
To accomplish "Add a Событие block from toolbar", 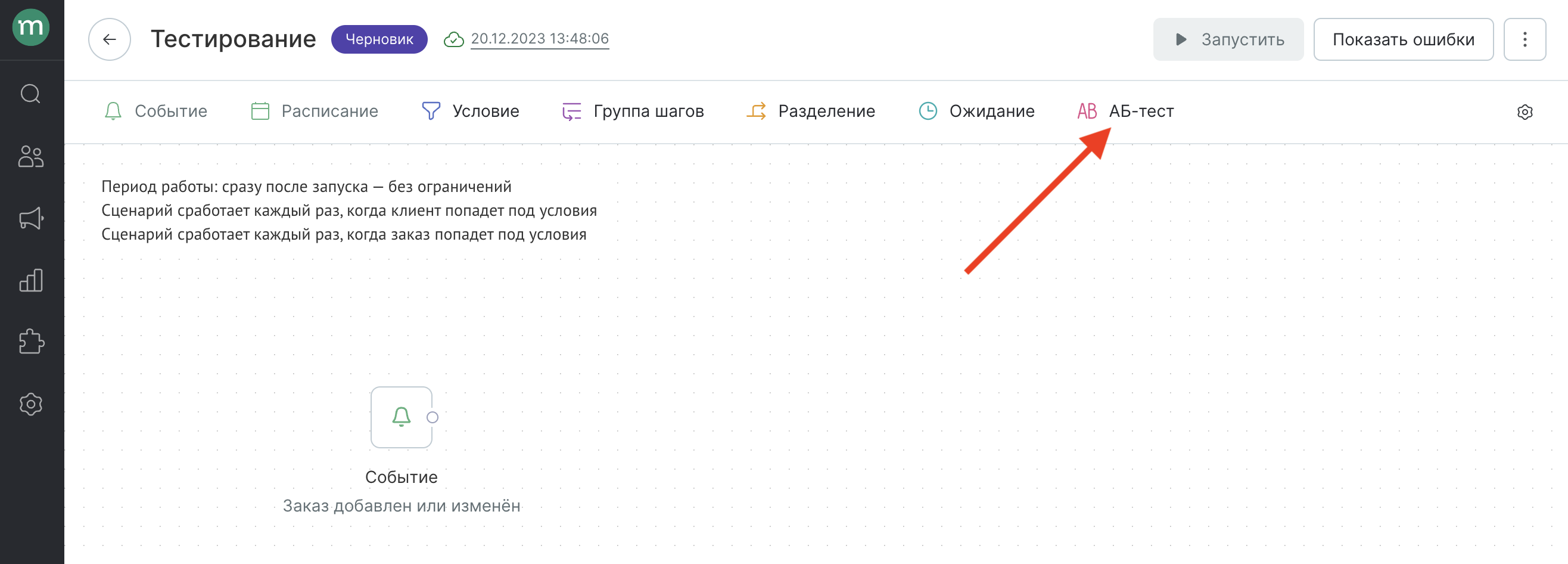I will [x=156, y=111].
